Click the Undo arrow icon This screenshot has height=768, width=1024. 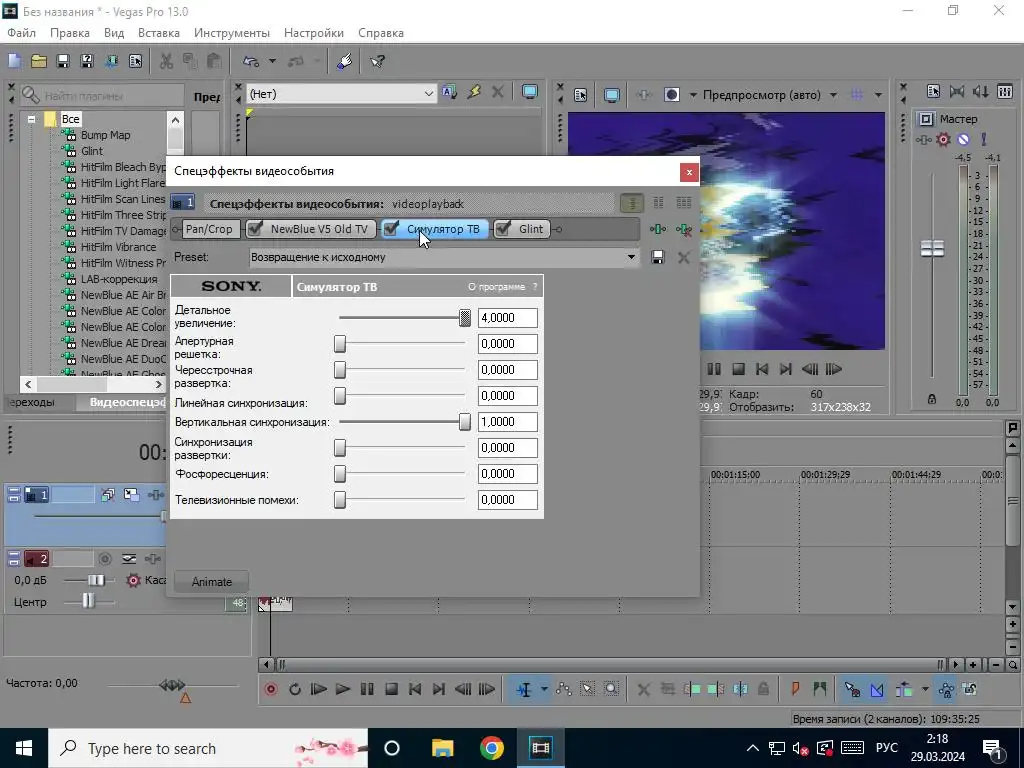click(251, 61)
